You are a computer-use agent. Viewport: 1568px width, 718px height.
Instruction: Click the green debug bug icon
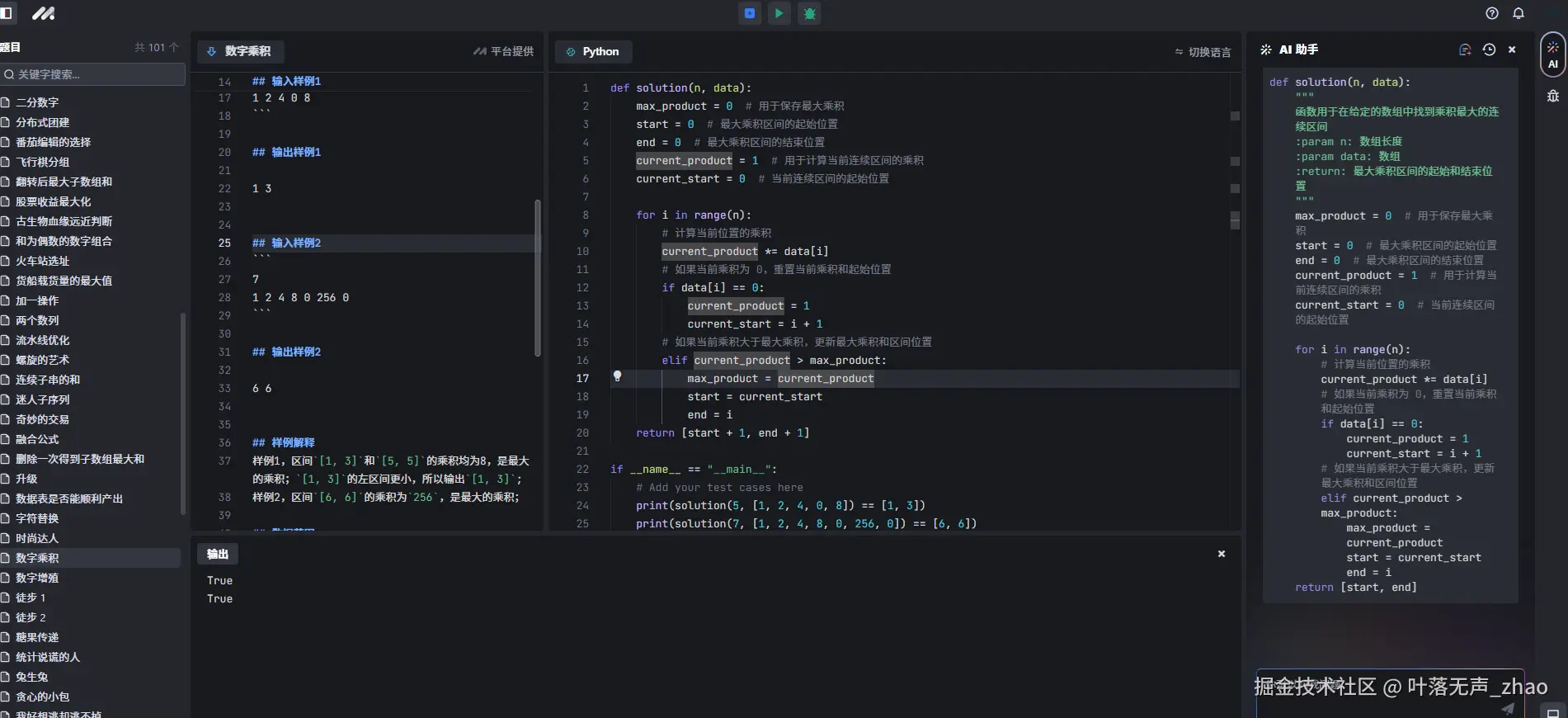pos(809,13)
